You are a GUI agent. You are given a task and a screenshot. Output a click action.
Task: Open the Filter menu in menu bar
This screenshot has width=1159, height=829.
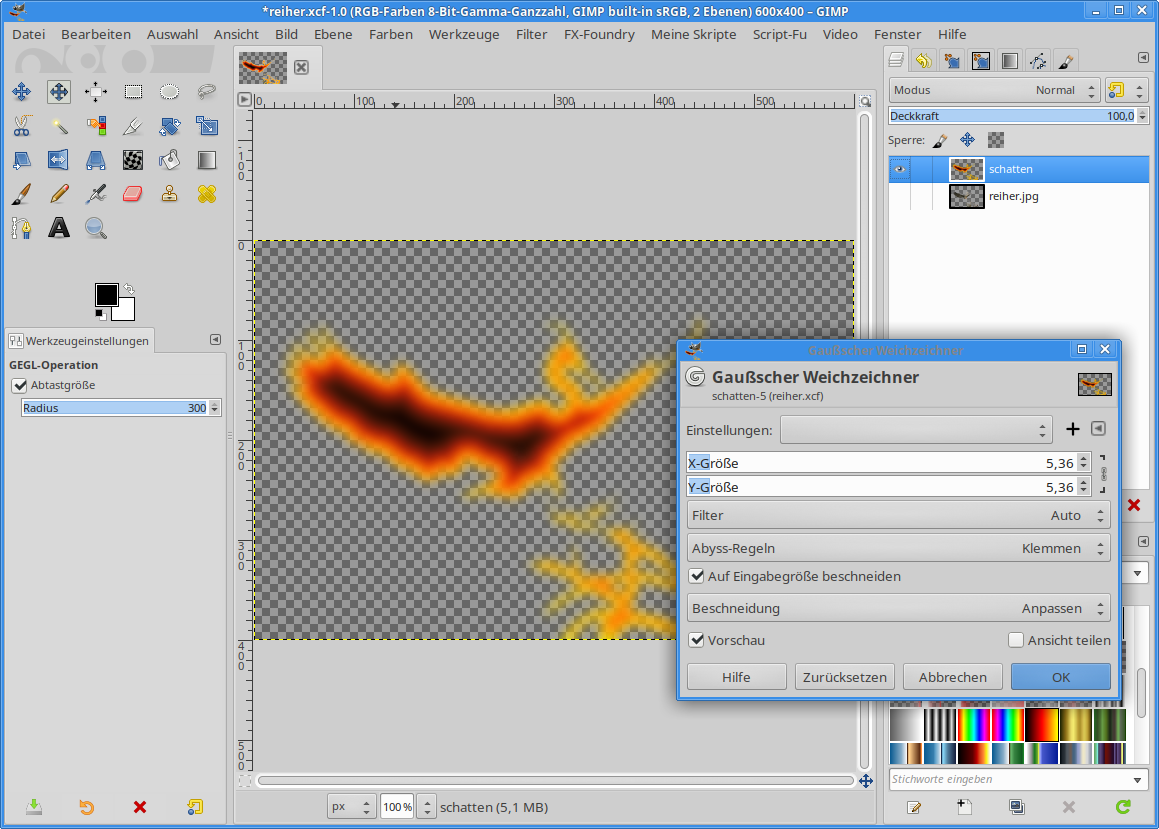tap(531, 34)
